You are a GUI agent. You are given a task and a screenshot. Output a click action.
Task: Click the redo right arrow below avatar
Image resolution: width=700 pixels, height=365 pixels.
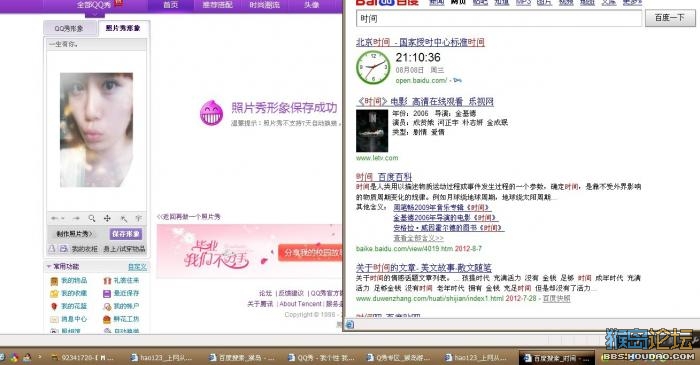coord(76,218)
